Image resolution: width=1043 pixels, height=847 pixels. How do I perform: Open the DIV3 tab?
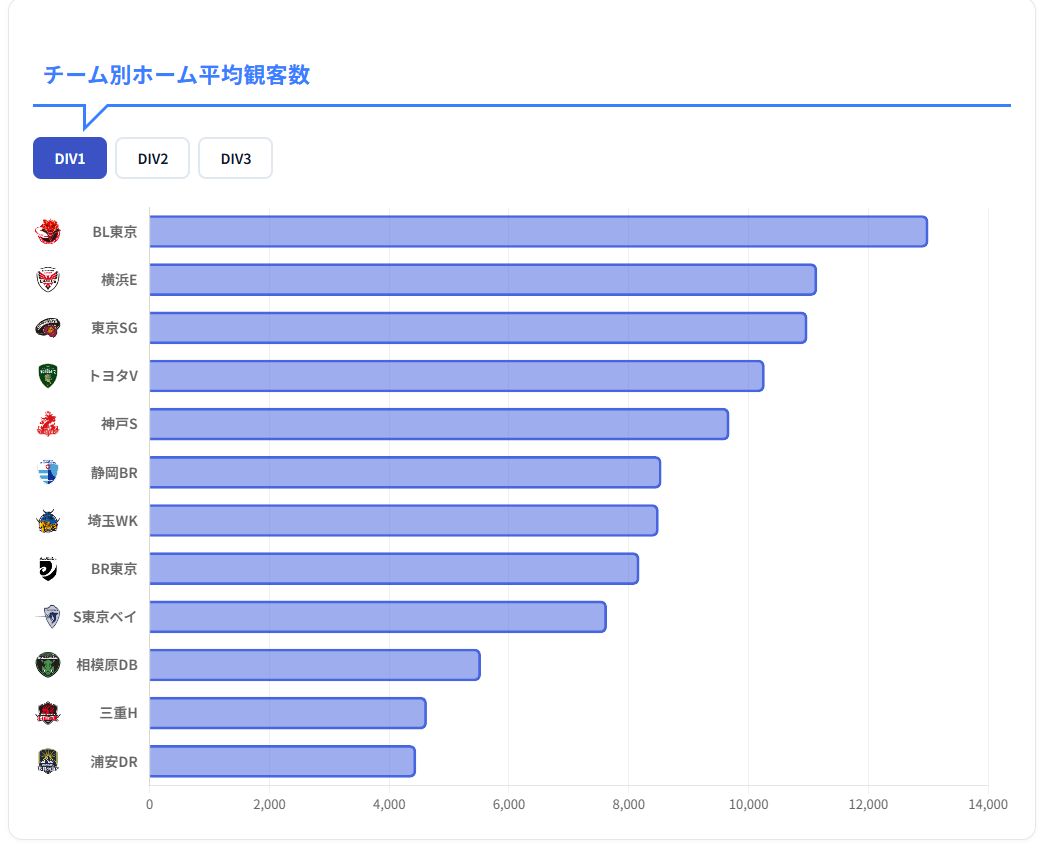tap(235, 158)
